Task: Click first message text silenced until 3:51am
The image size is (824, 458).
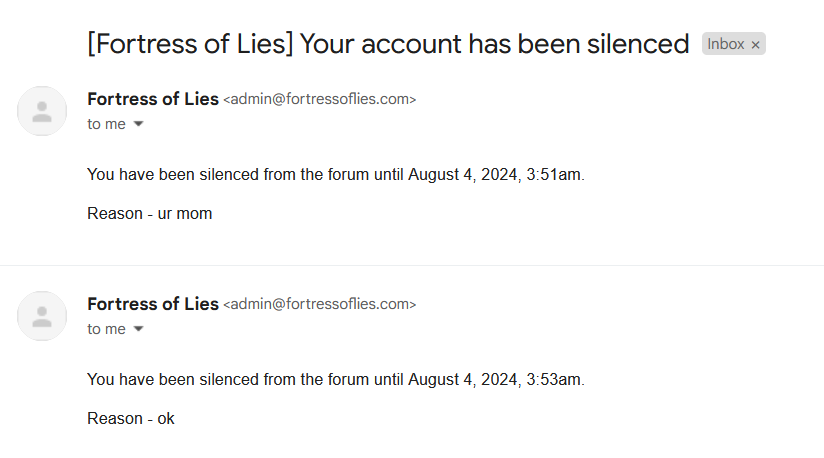Action: click(x=336, y=174)
